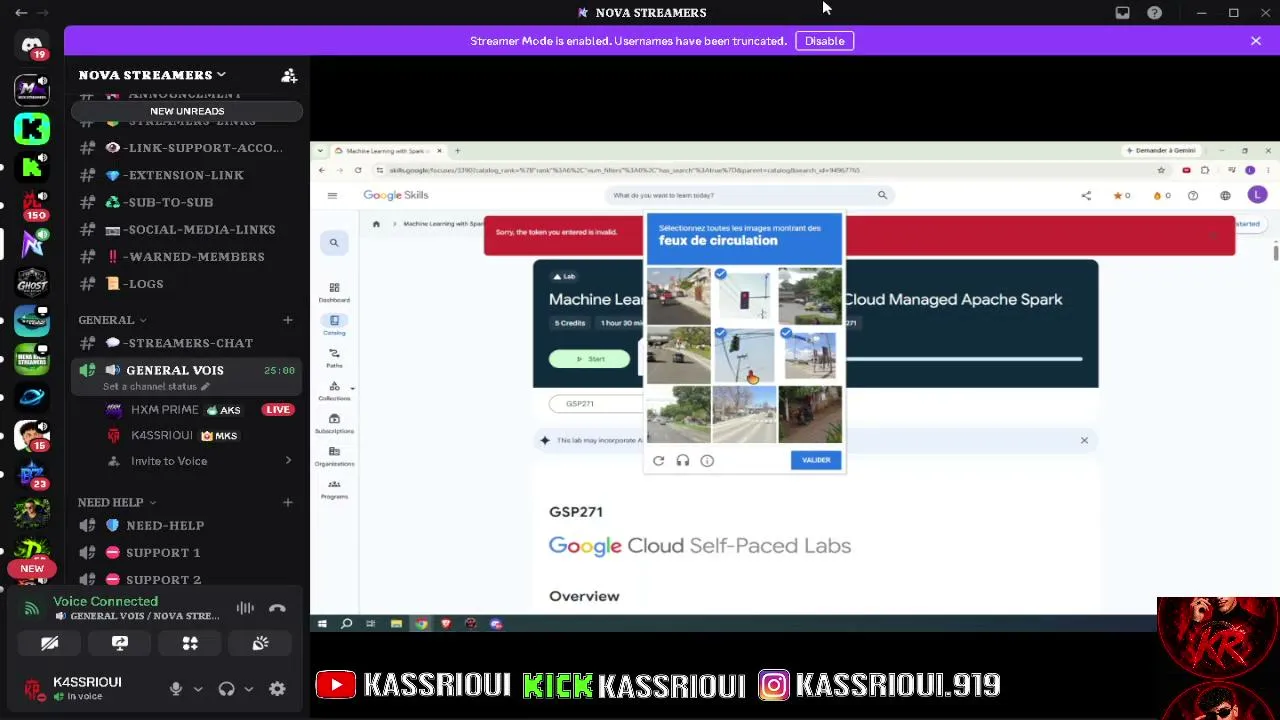
Task: Click the Google Skills search field
Action: [750, 195]
